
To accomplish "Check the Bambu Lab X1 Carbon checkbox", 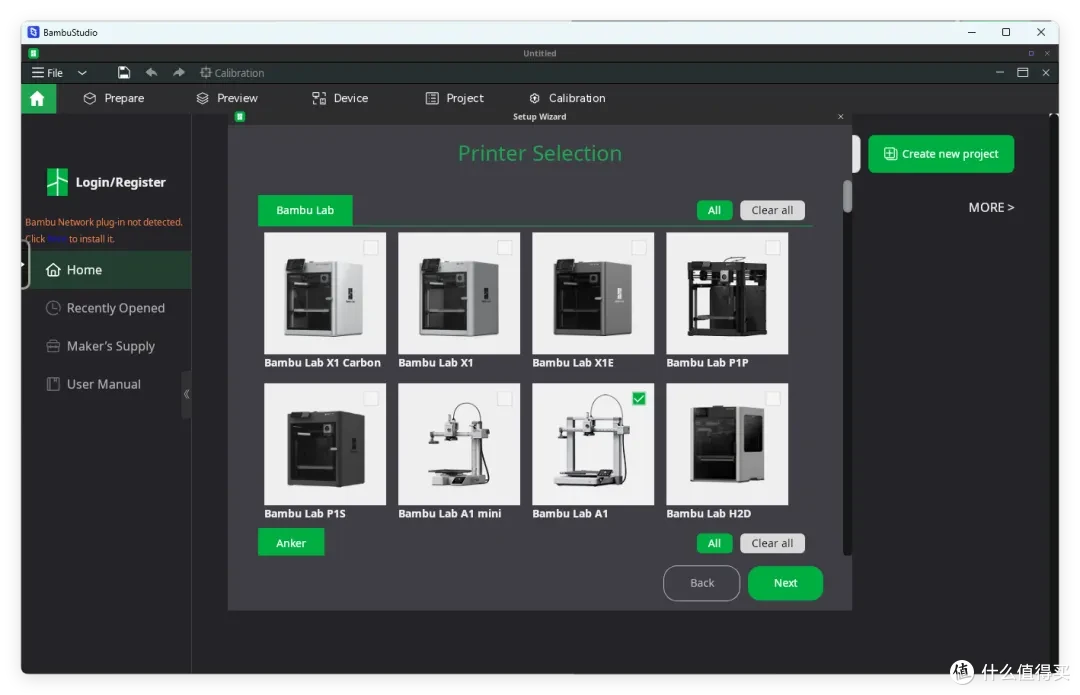I will (x=371, y=248).
